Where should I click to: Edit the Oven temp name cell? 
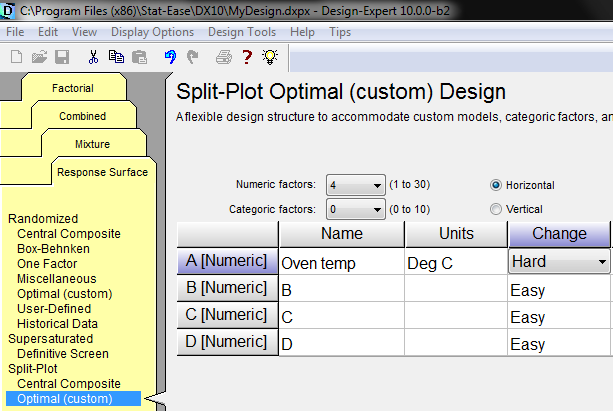tap(342, 262)
